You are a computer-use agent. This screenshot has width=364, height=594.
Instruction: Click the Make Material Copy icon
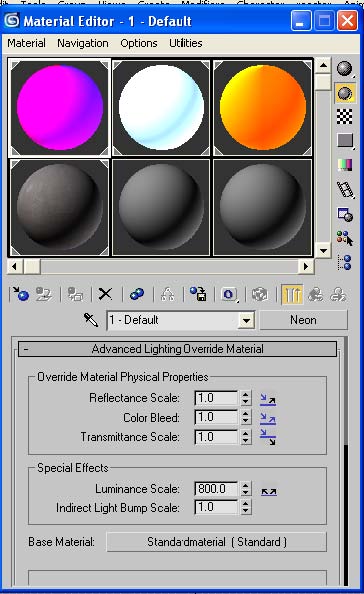pyautogui.click(x=137, y=294)
